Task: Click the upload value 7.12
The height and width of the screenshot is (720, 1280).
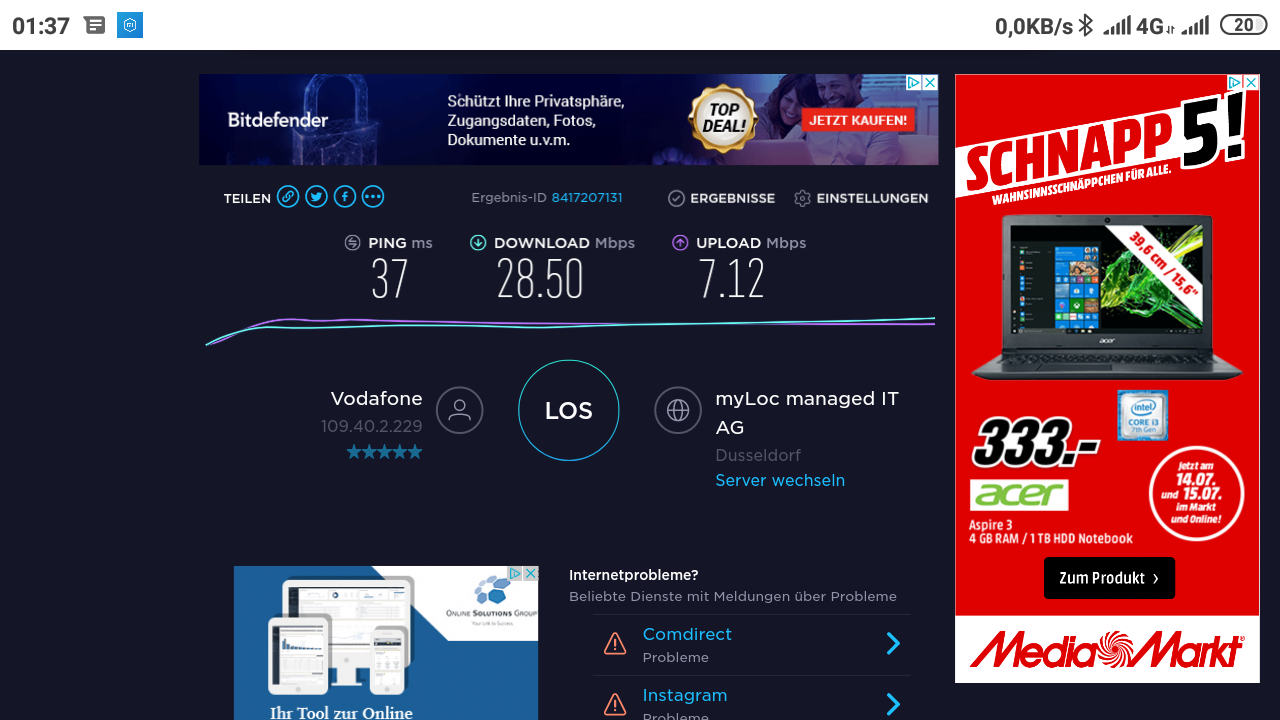Action: tap(732, 280)
